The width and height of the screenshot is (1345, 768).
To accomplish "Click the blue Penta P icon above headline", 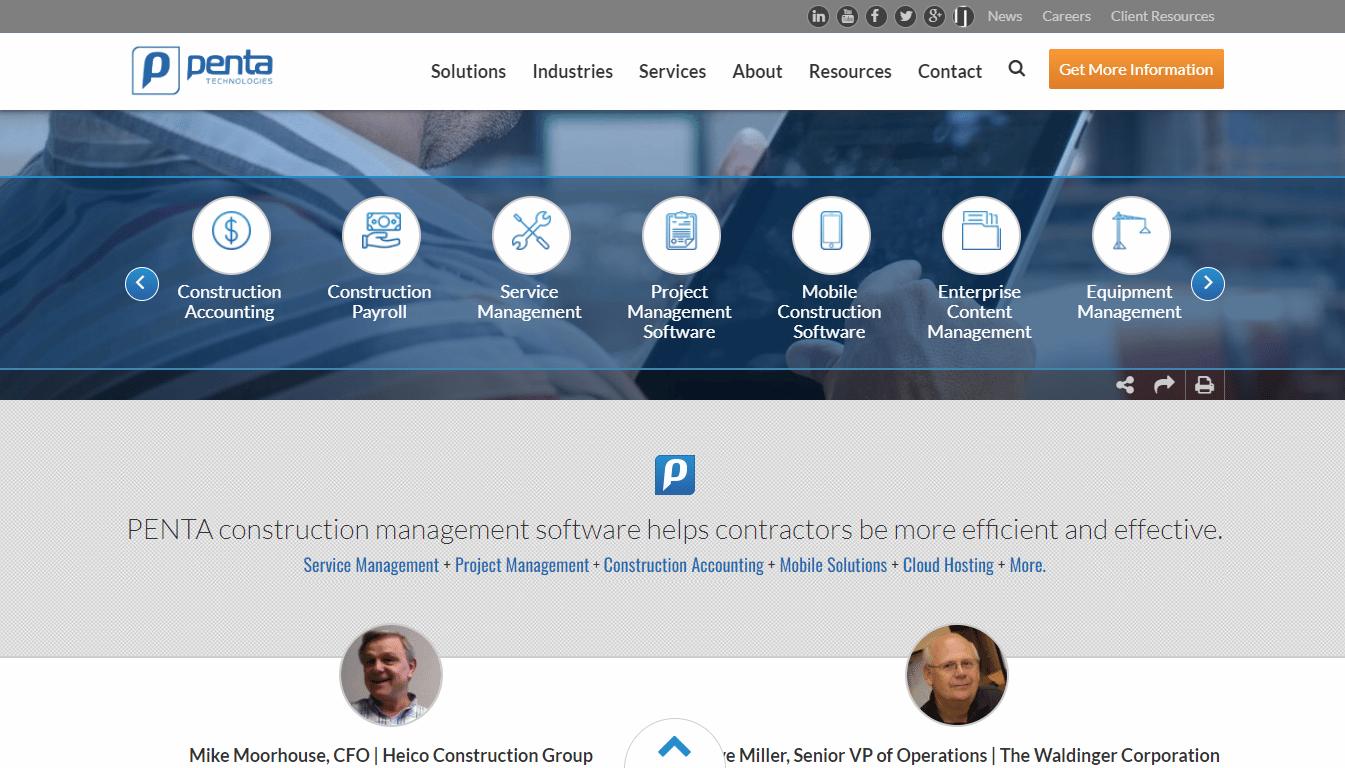I will tap(675, 475).
